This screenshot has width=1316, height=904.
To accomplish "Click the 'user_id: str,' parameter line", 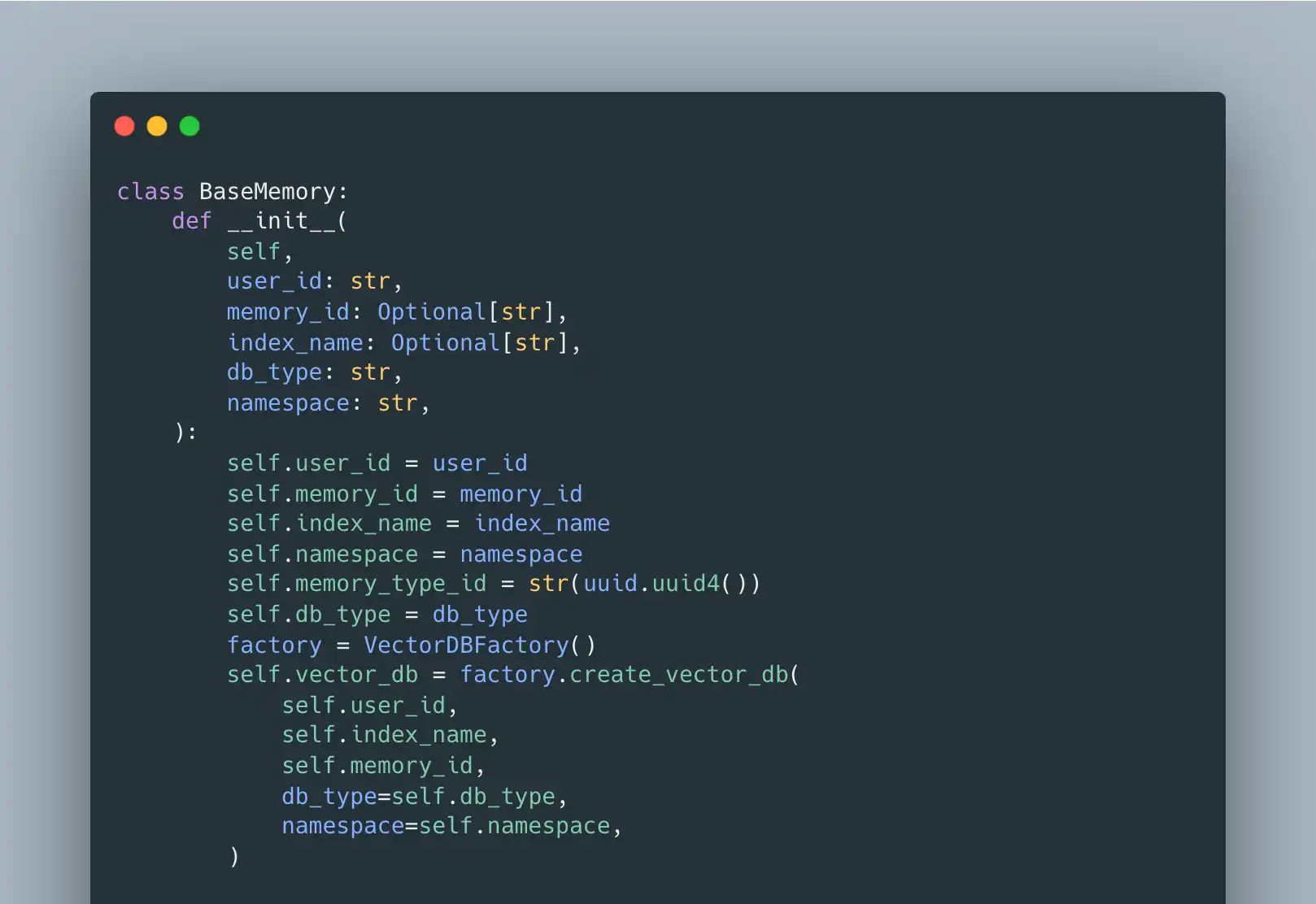I will coord(315,282).
